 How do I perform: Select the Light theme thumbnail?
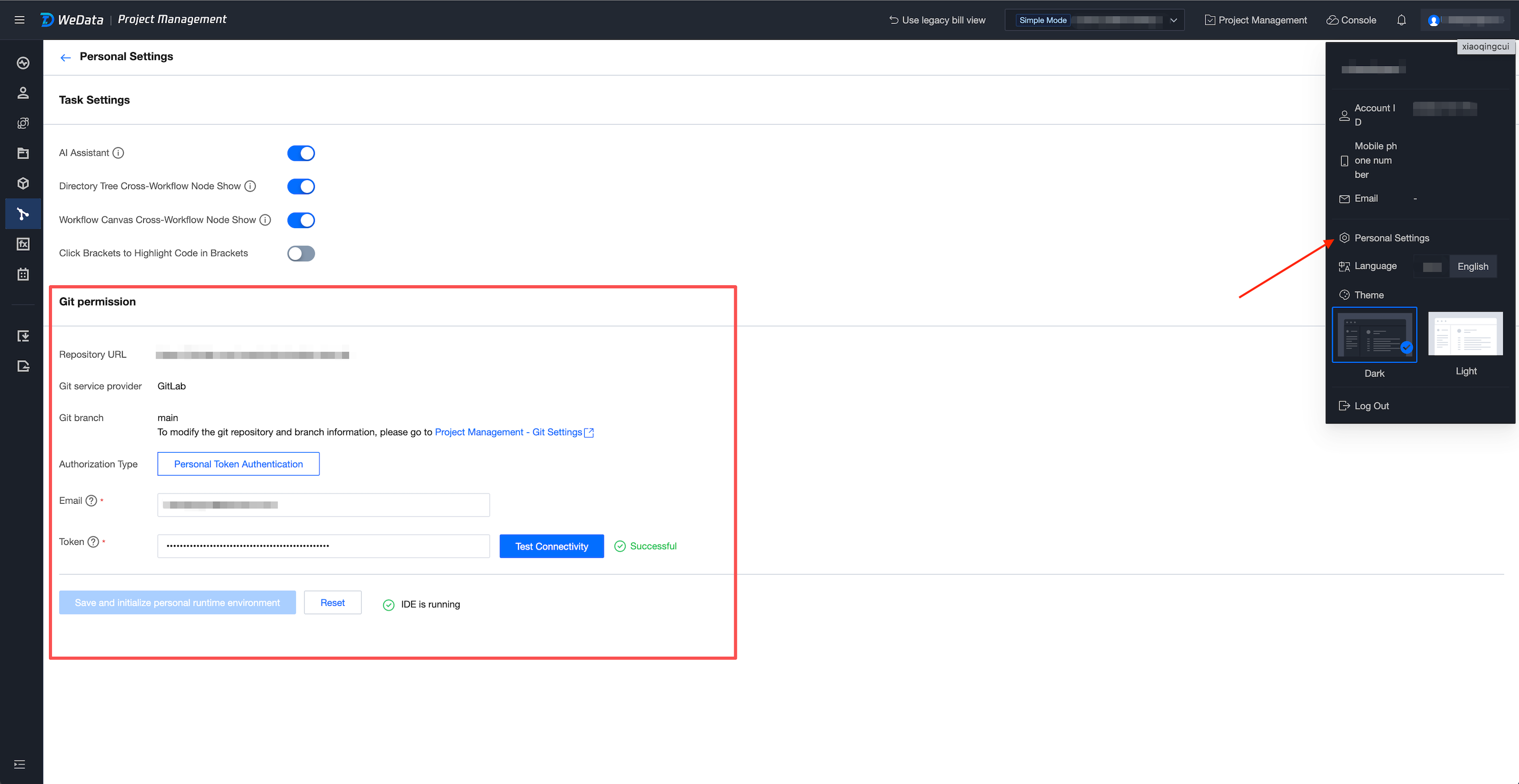[x=1465, y=334]
